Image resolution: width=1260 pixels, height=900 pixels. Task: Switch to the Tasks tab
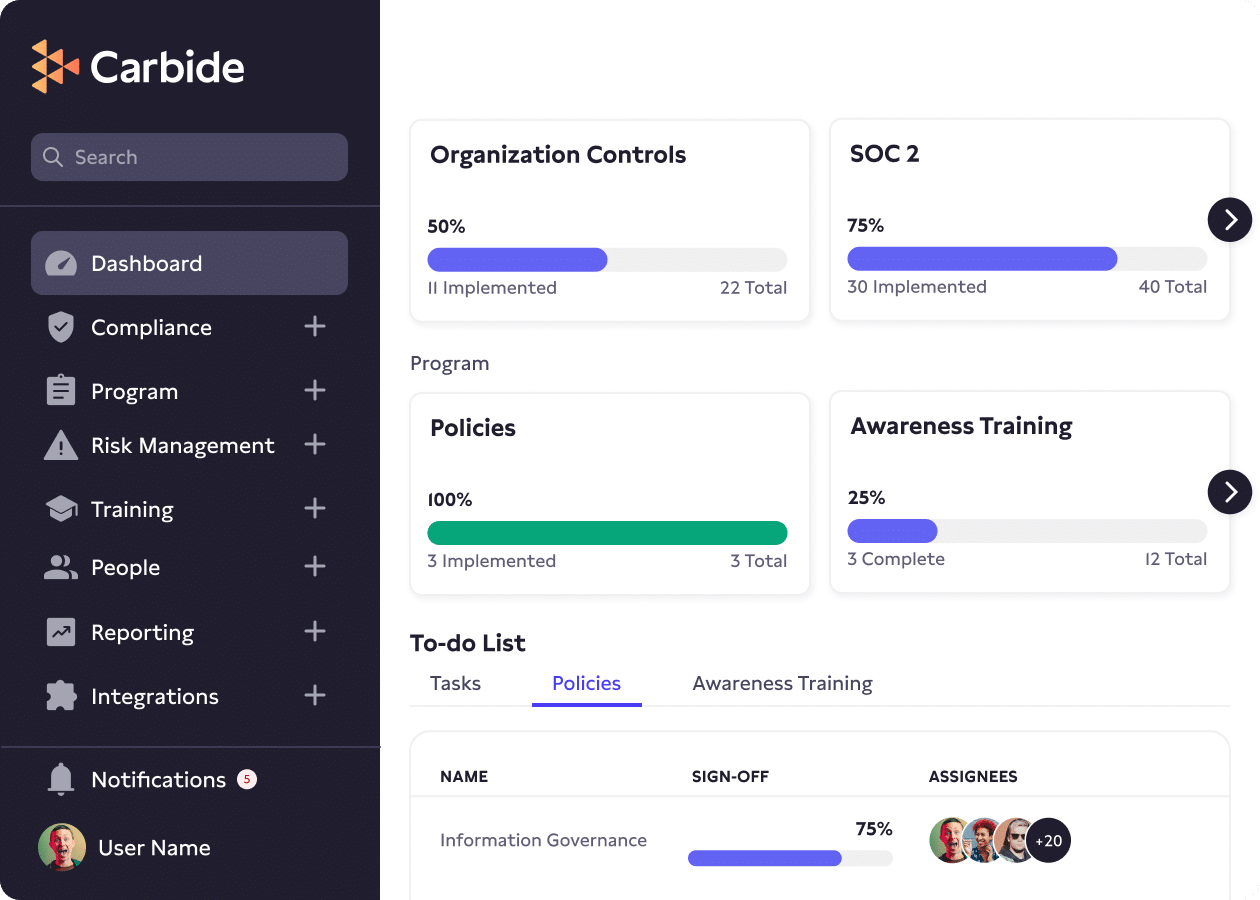pos(455,683)
